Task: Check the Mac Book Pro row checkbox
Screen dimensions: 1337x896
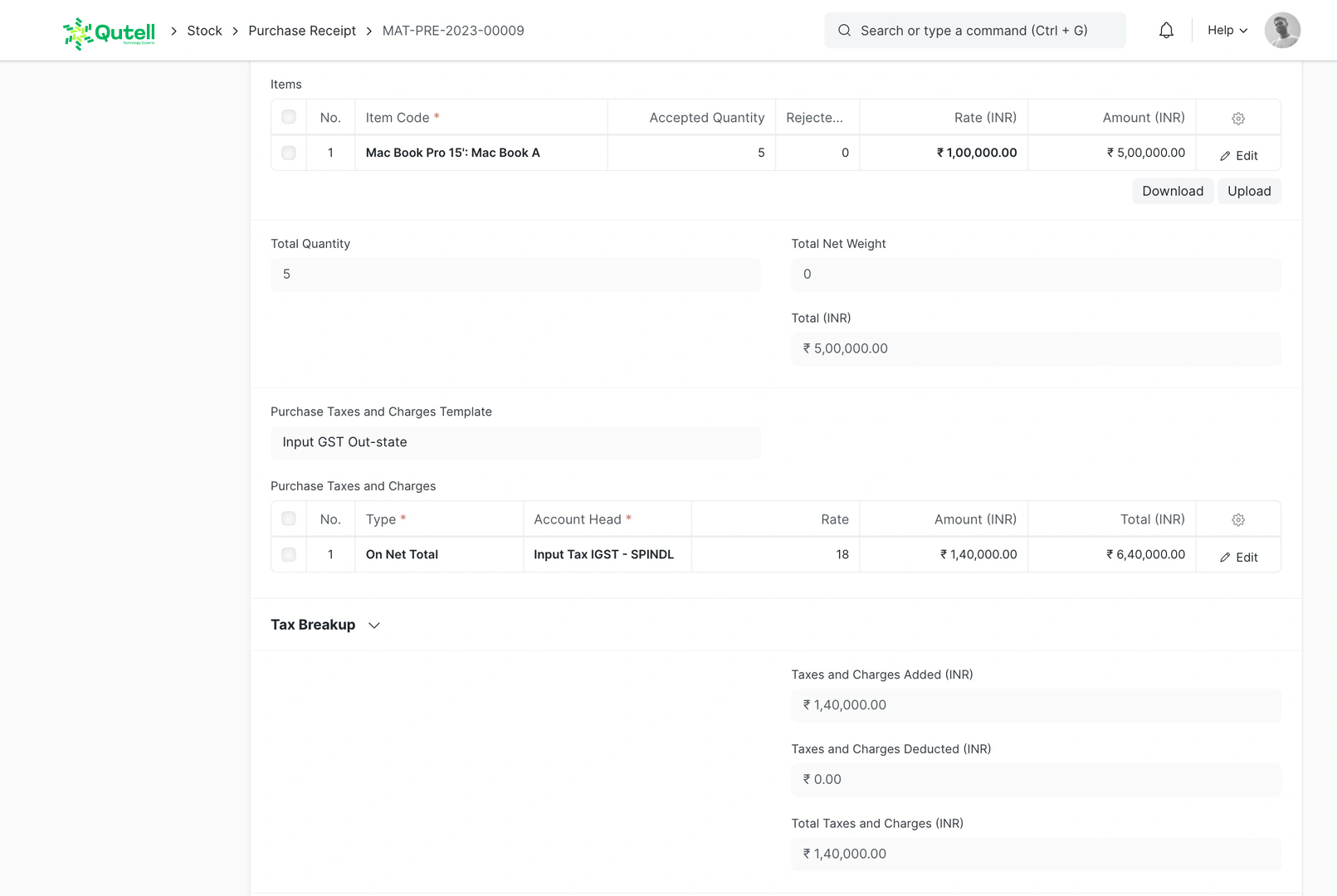Action: click(x=289, y=153)
